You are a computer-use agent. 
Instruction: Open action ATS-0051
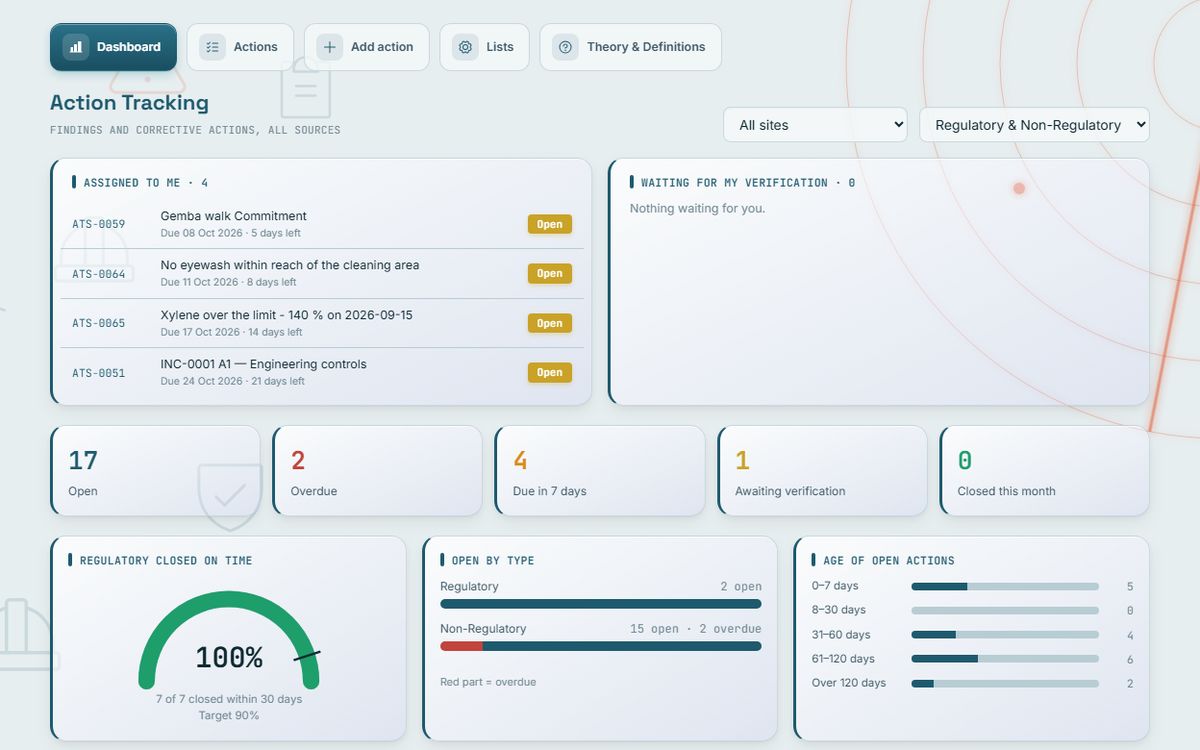pyautogui.click(x=322, y=372)
